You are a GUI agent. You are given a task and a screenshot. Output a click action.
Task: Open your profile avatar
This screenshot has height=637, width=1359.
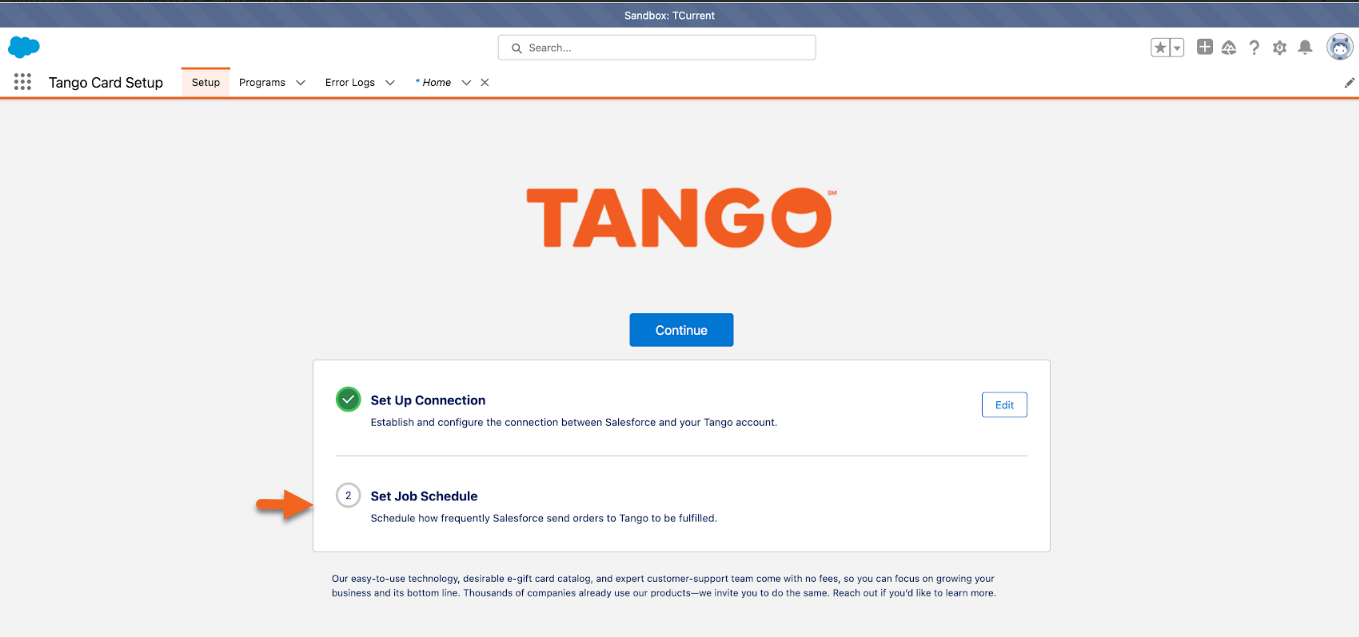[1337, 47]
